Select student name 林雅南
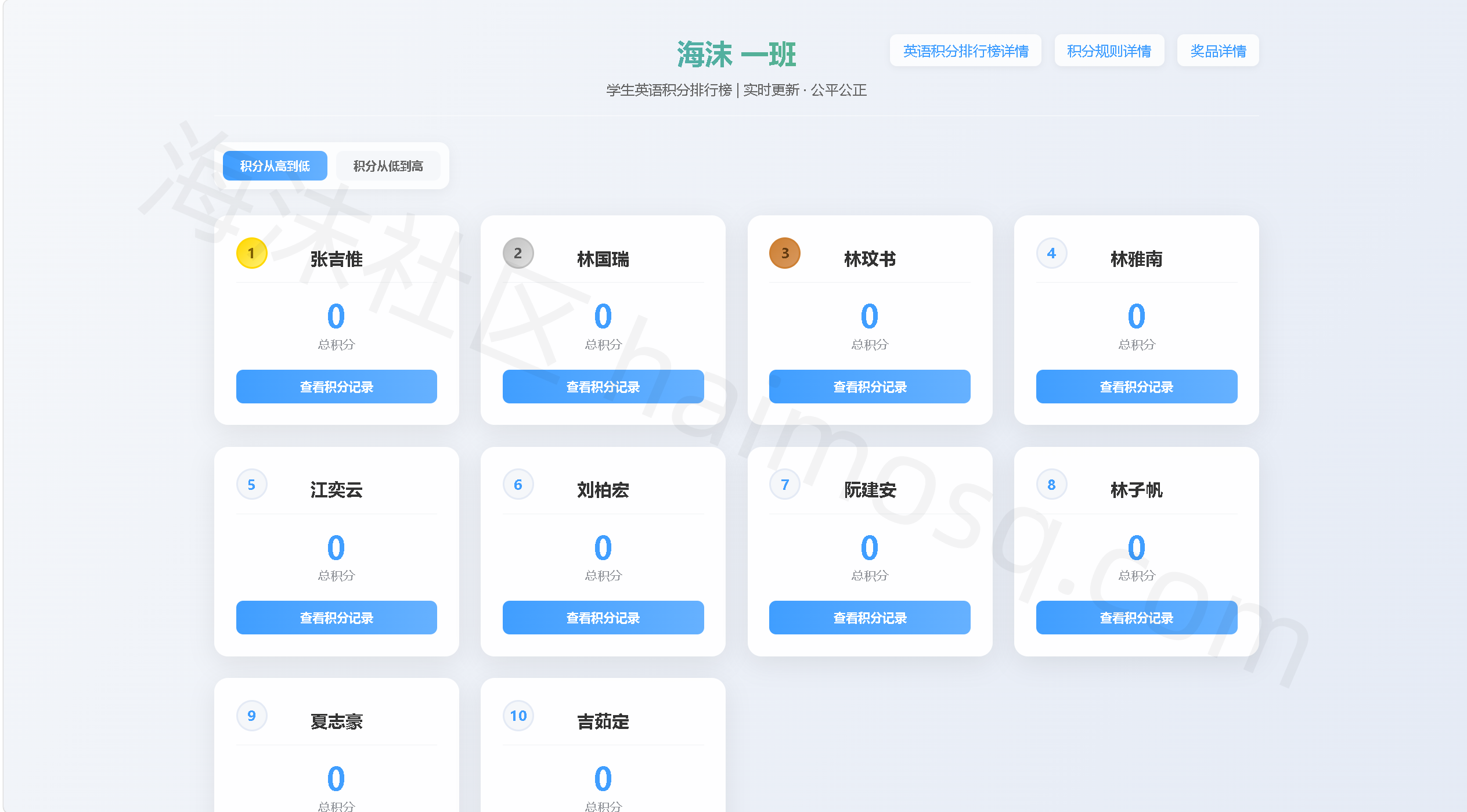This screenshot has height=812, width=1467. (x=1137, y=259)
